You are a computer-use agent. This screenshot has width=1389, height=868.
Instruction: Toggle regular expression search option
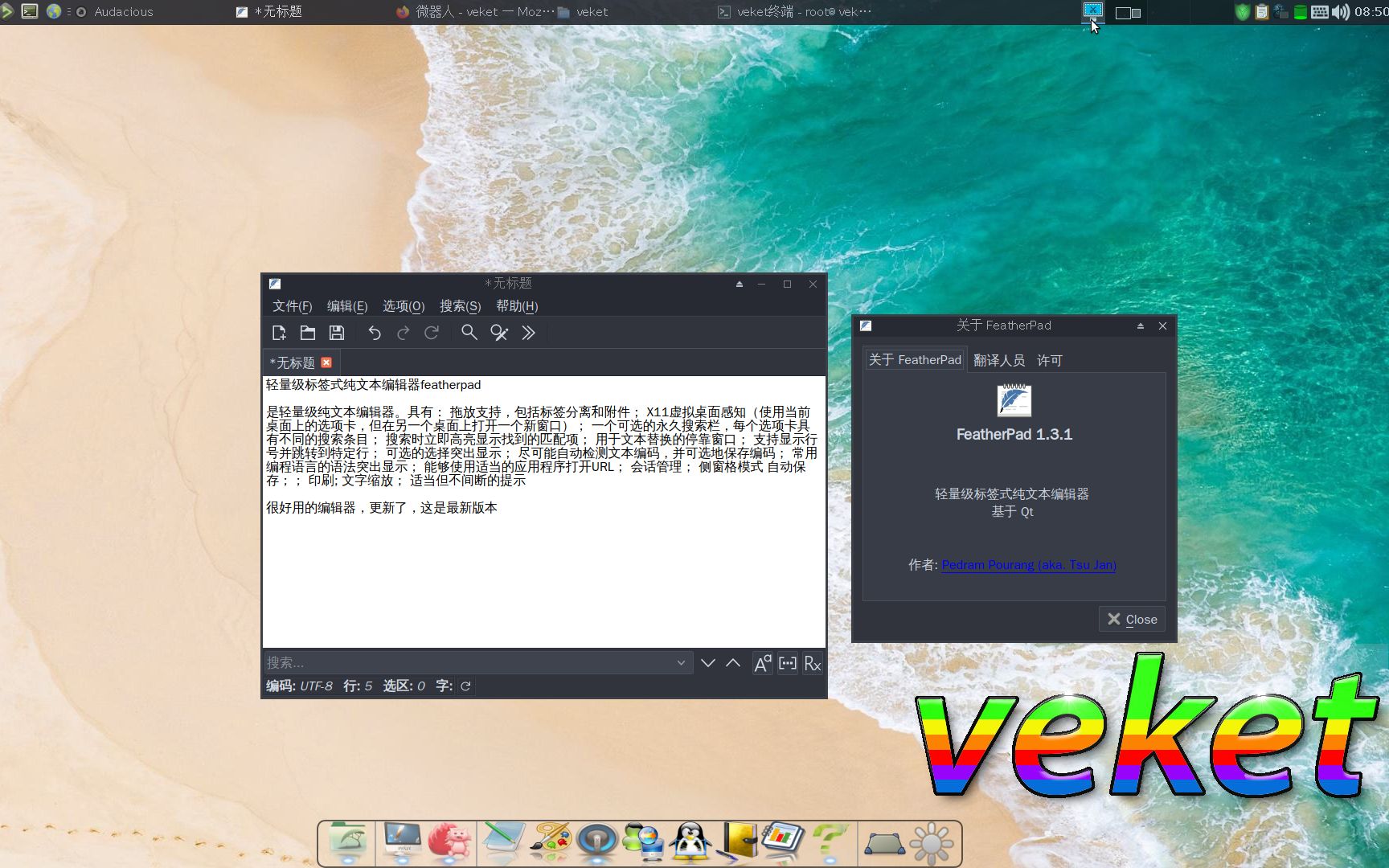(x=813, y=663)
